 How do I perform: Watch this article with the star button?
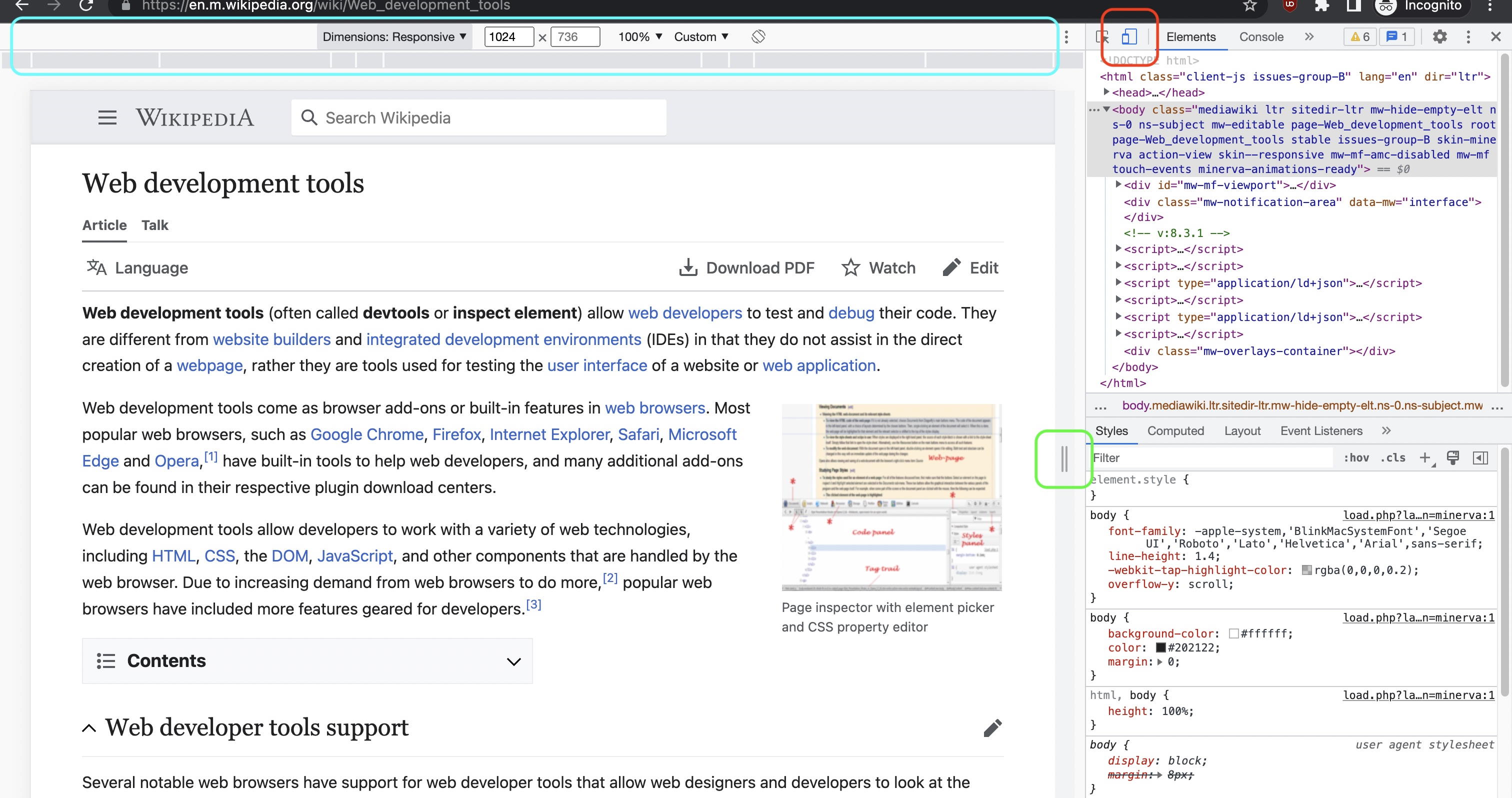(x=878, y=267)
